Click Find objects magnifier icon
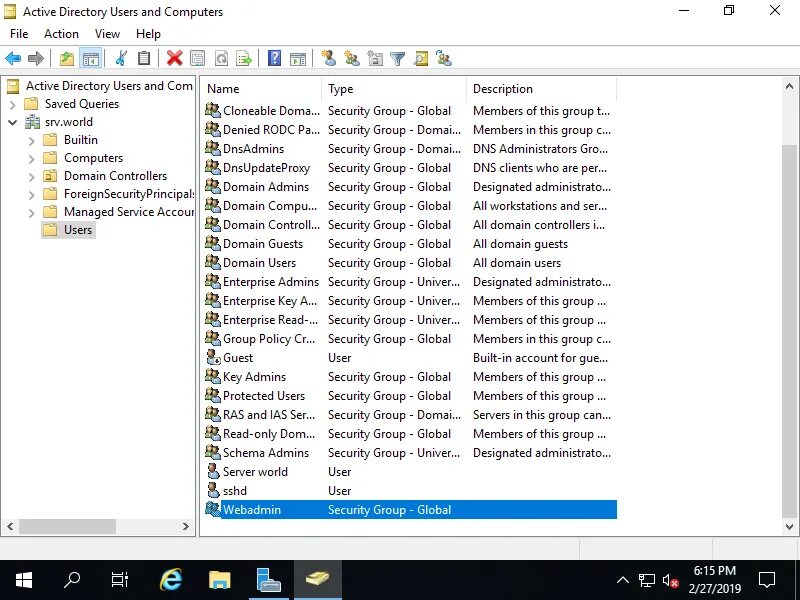Screen dimensions: 800x600 (x=421, y=59)
